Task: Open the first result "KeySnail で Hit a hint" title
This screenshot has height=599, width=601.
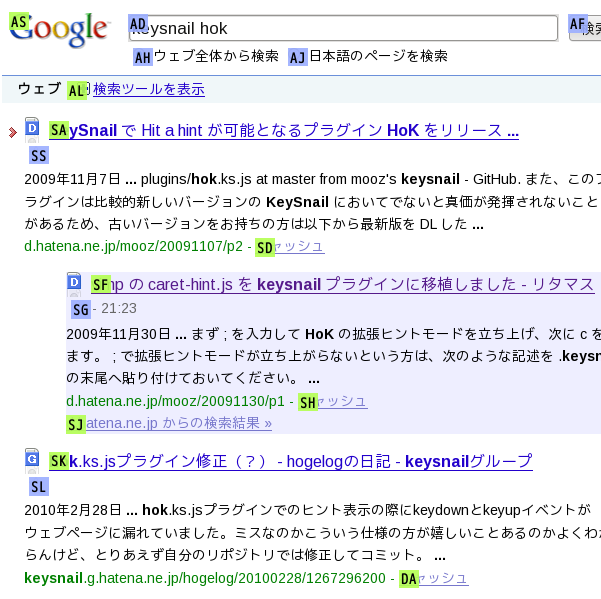Action: 284,131
